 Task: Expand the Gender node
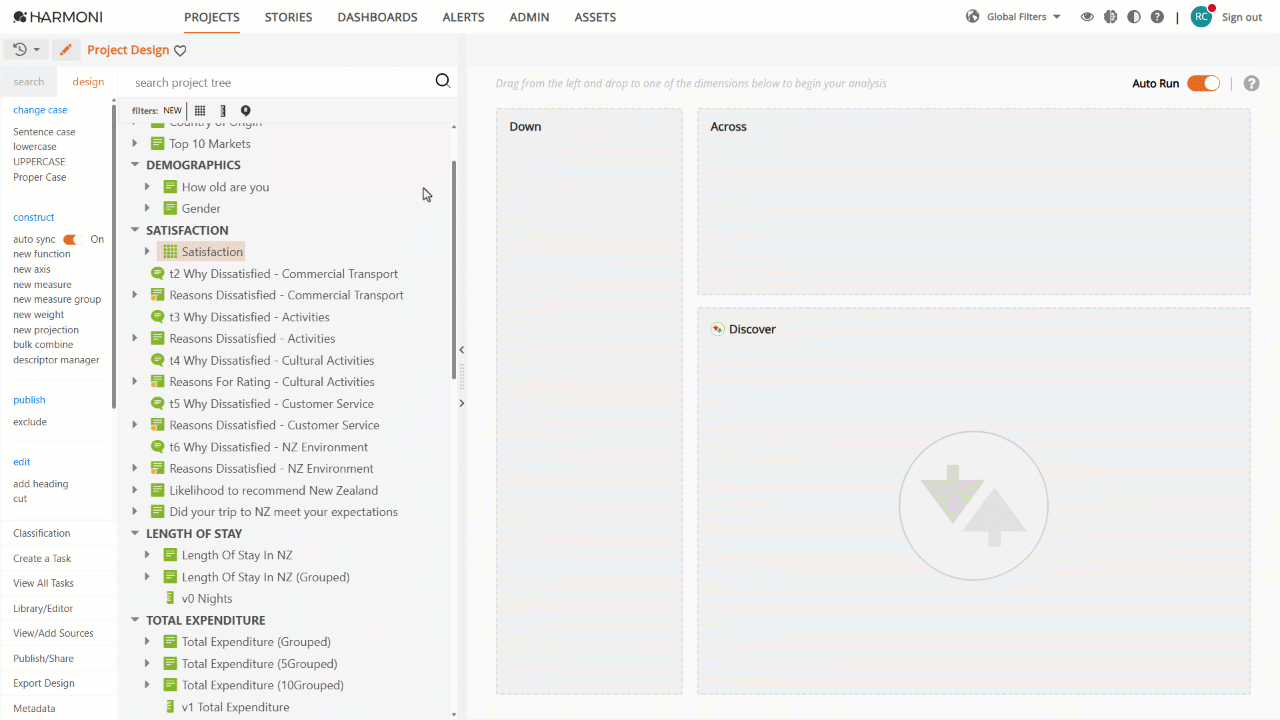[147, 208]
